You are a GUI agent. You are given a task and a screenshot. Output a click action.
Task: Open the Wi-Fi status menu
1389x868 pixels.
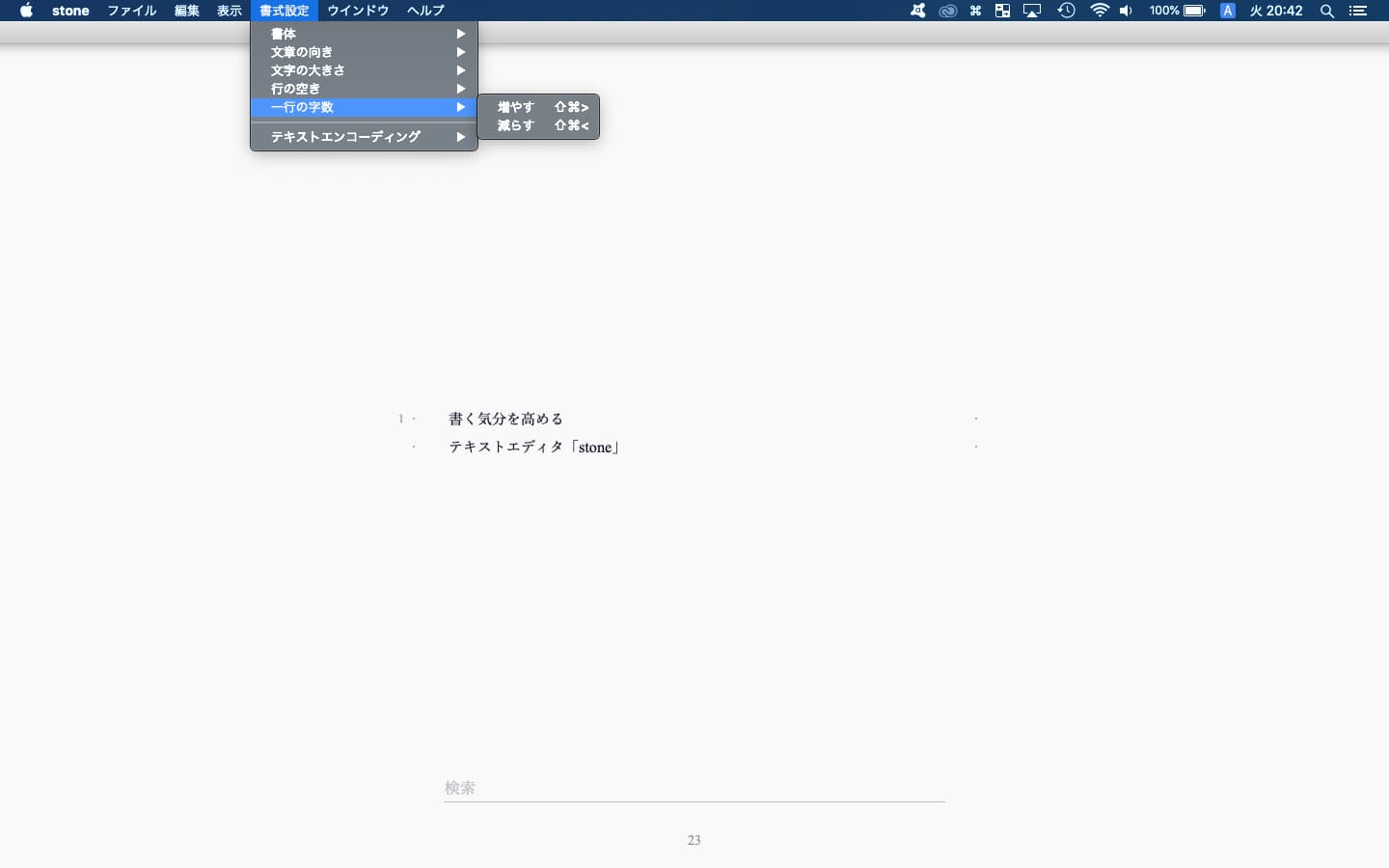point(1100,11)
